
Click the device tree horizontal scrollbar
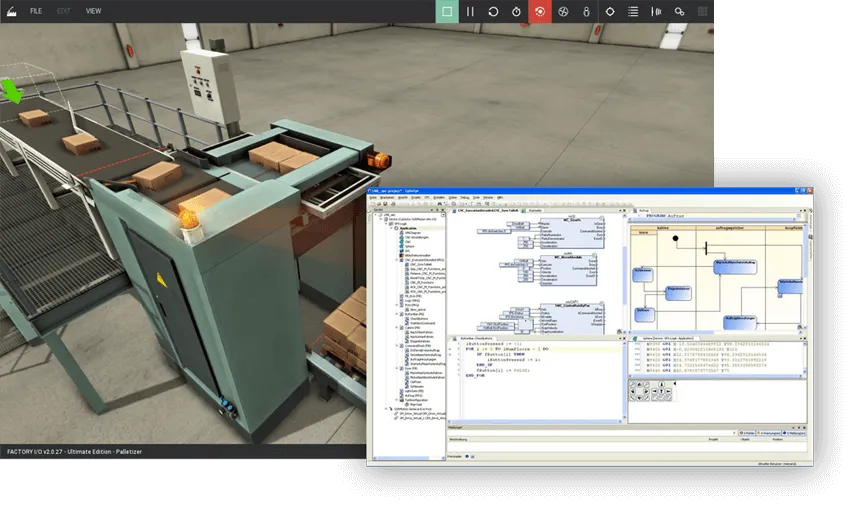(x=409, y=458)
